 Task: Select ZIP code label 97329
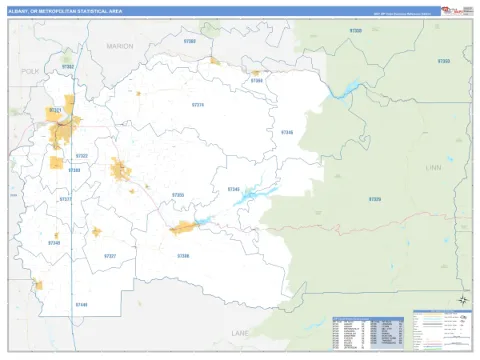tap(375, 199)
